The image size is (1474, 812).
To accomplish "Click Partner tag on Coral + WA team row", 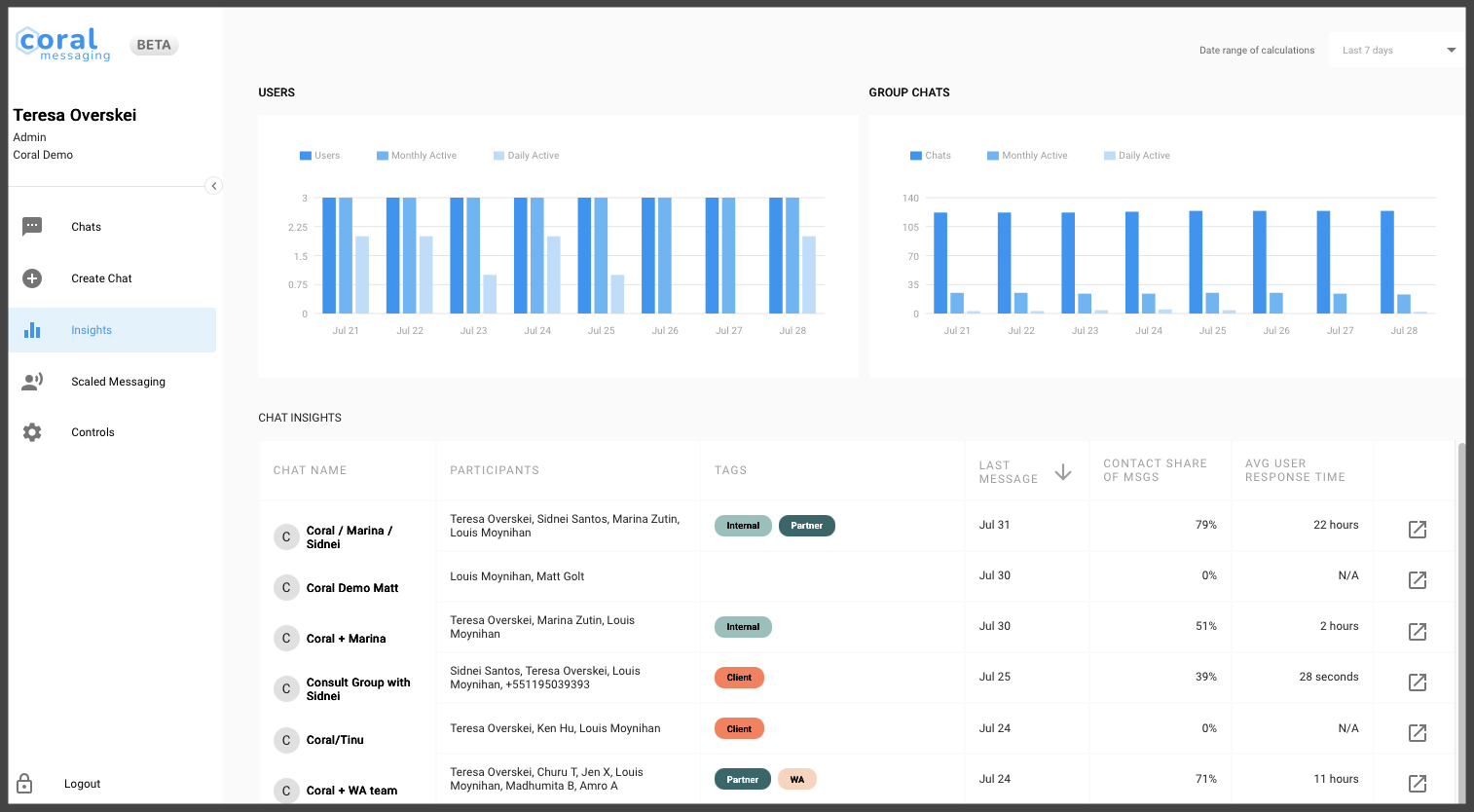I will pos(742,779).
